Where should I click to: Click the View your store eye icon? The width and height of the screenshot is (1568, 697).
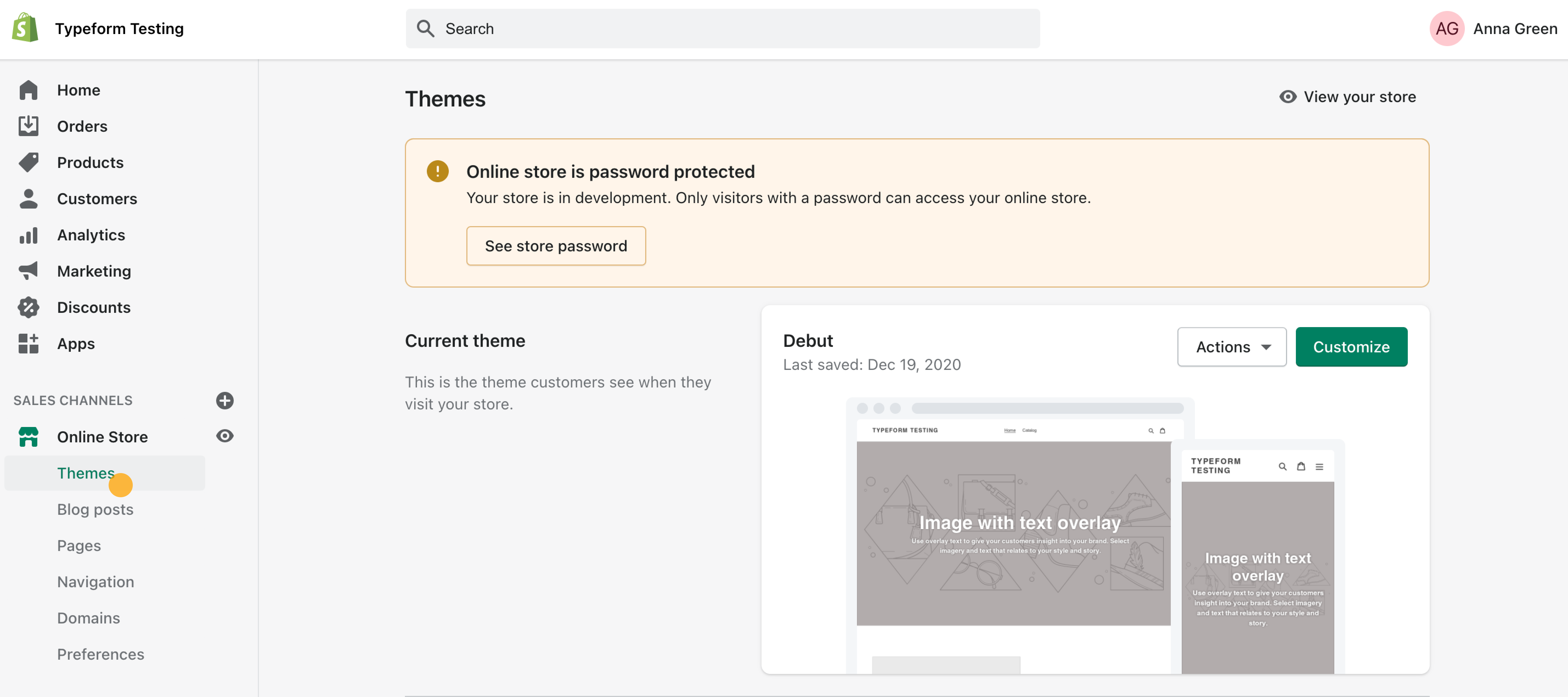pos(1287,97)
